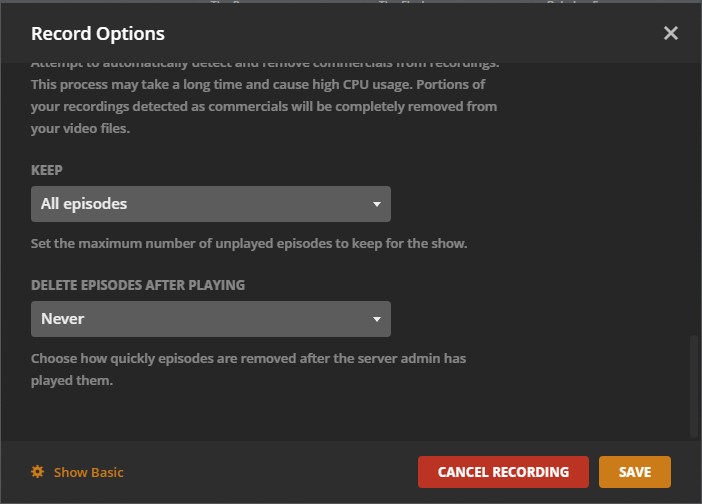Click the arrow on the Keep dropdown
This screenshot has height=504, width=702.
(376, 204)
